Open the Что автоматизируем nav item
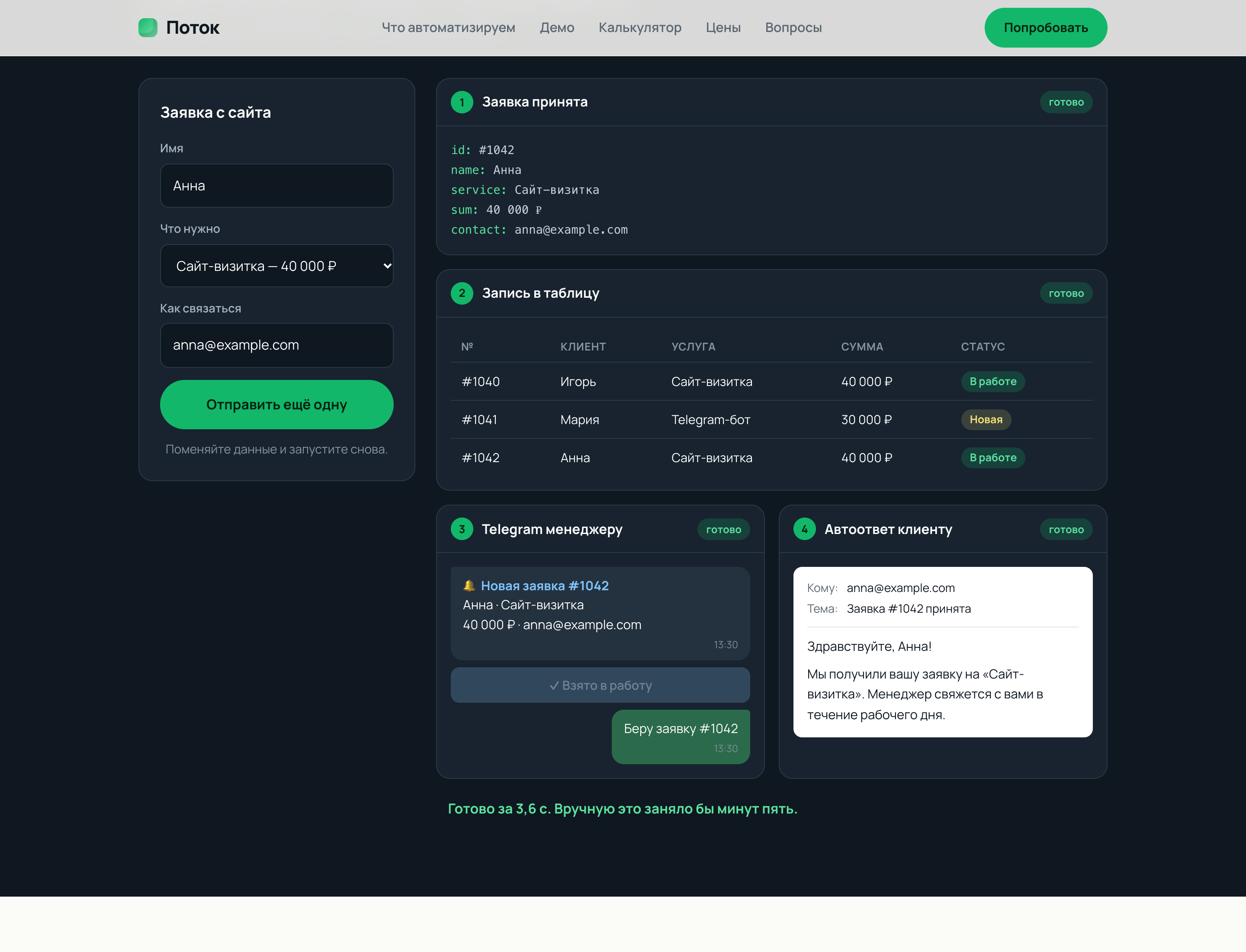1246x952 pixels. [x=448, y=27]
